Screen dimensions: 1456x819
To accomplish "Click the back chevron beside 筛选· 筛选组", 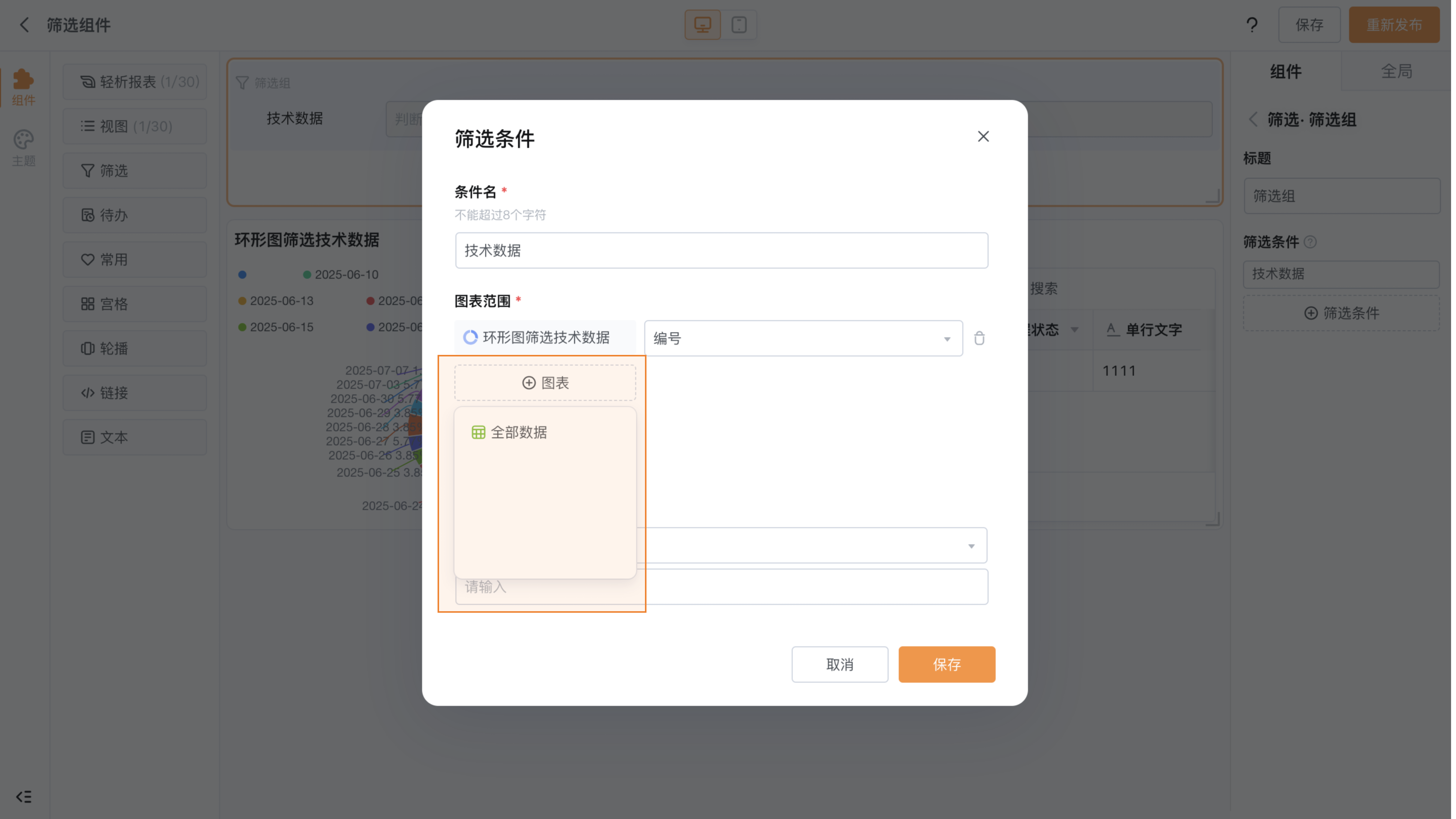I will click(1253, 119).
